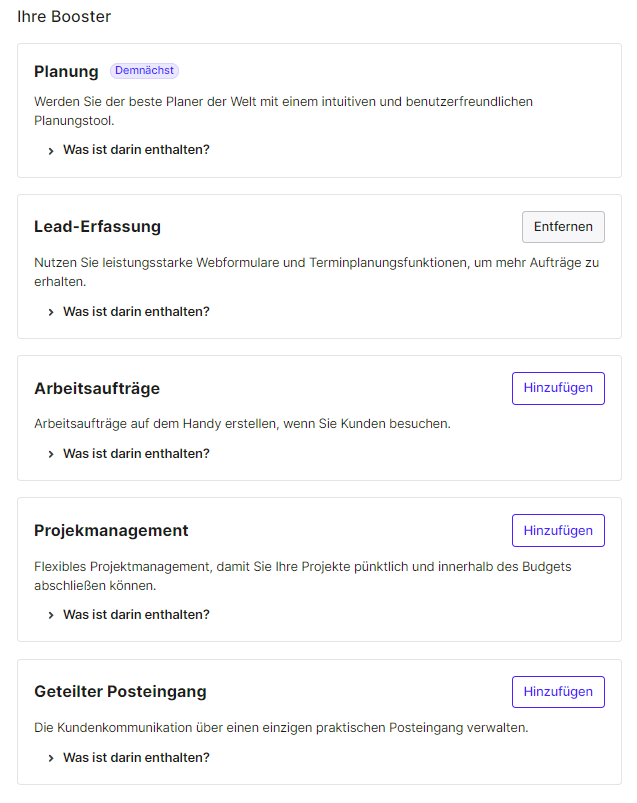Select the Lead-Erfassung card heading
Image resolution: width=637 pixels, height=803 pixels.
(97, 226)
